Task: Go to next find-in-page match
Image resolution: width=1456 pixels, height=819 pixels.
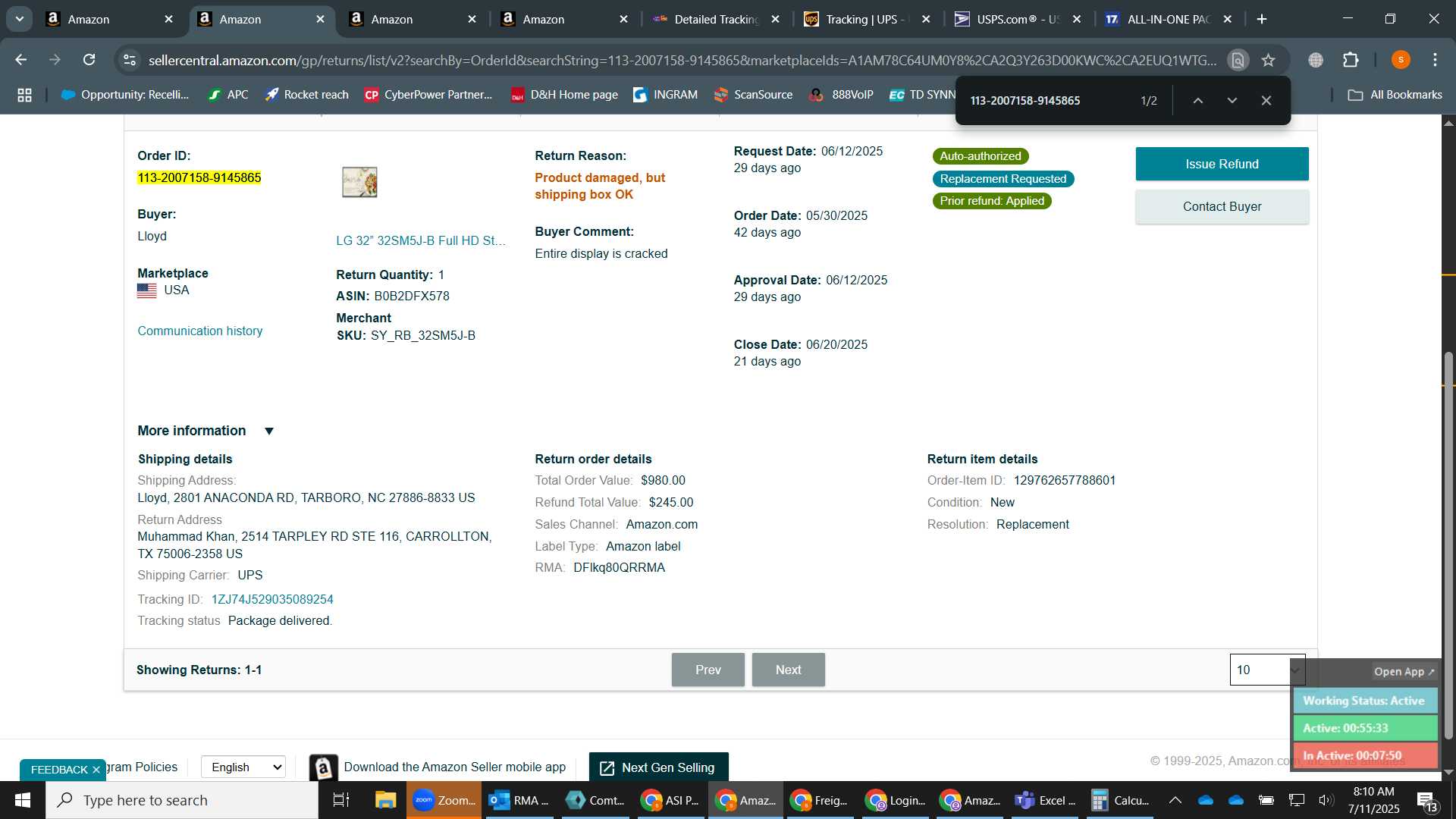Action: [x=1232, y=100]
